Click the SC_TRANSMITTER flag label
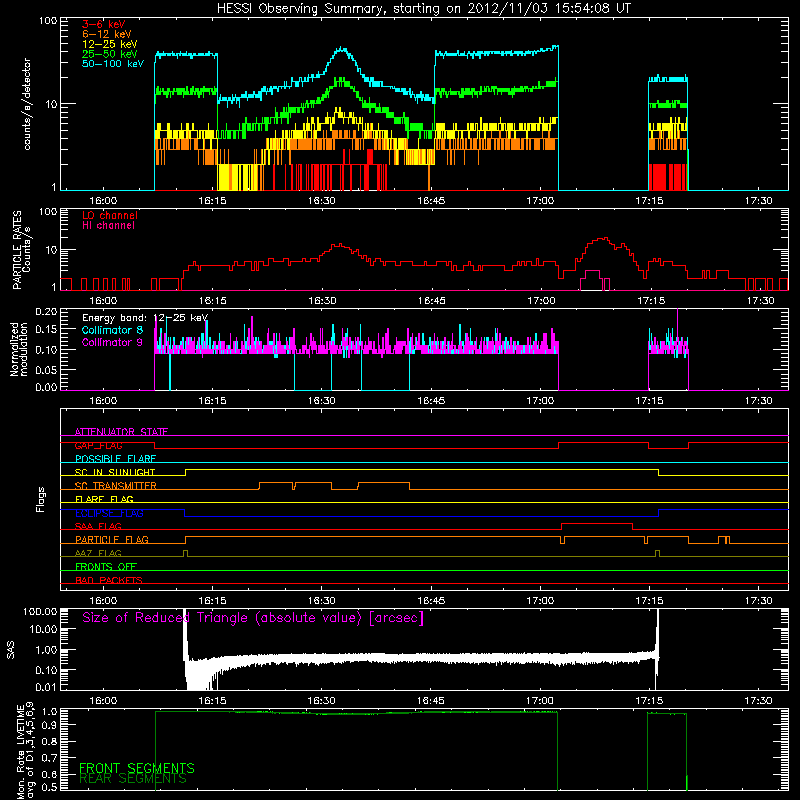The width and height of the screenshot is (800, 800). pos(115,486)
